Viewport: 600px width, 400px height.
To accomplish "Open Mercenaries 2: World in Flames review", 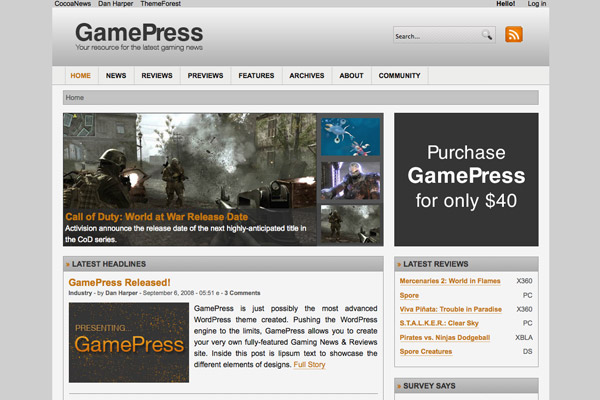I will (x=450, y=281).
